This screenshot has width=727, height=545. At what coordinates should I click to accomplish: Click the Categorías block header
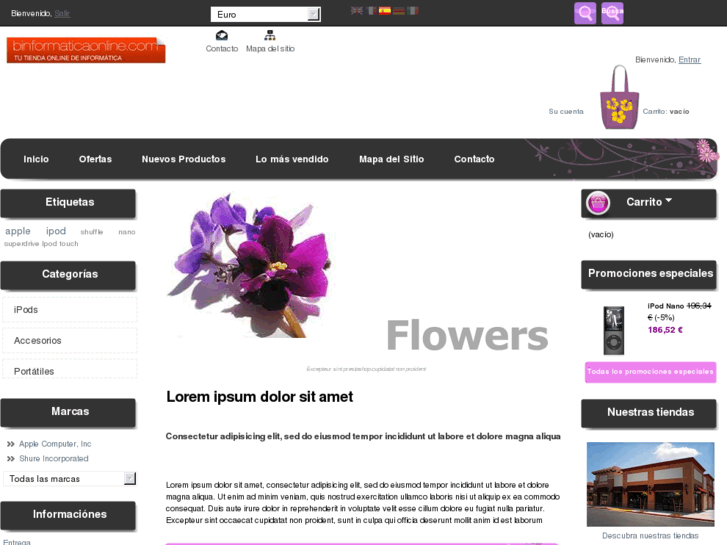tap(68, 275)
